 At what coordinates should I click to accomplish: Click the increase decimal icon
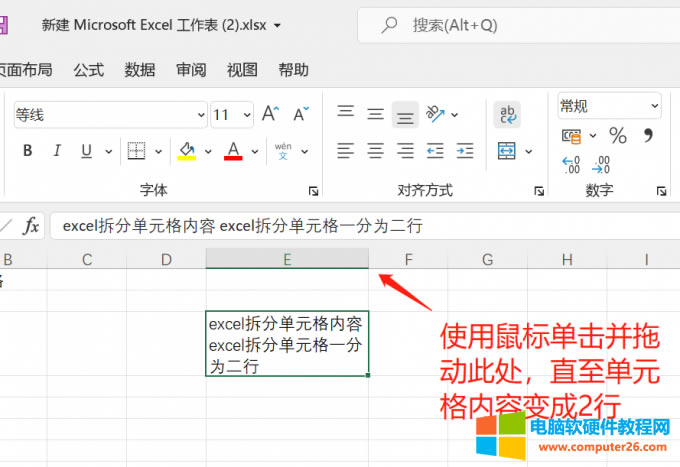click(x=571, y=165)
